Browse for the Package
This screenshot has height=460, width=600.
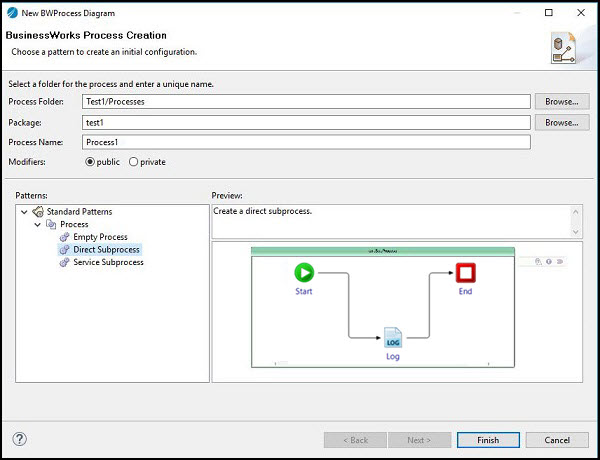562,123
